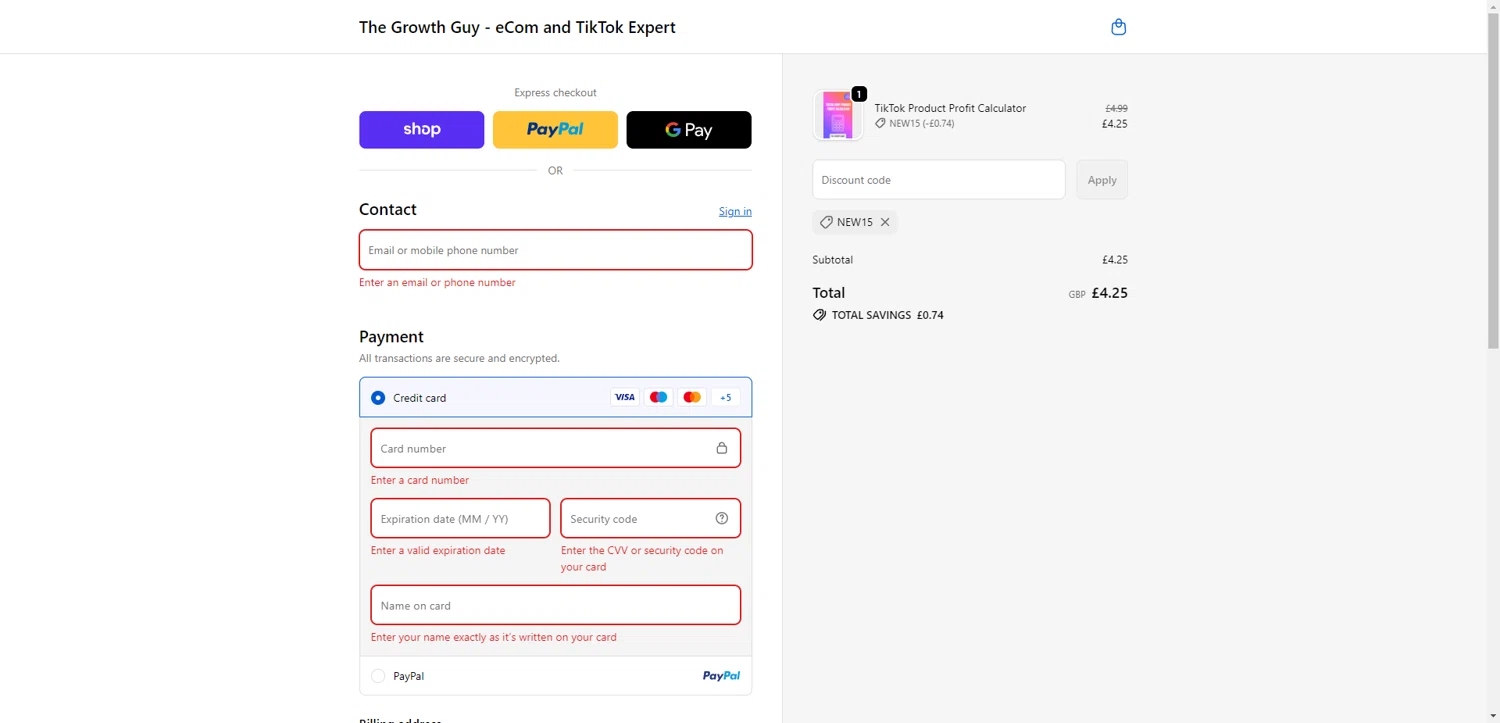Focus the Name on card field
Viewport: 1500px width, 723px height.
[x=556, y=605]
